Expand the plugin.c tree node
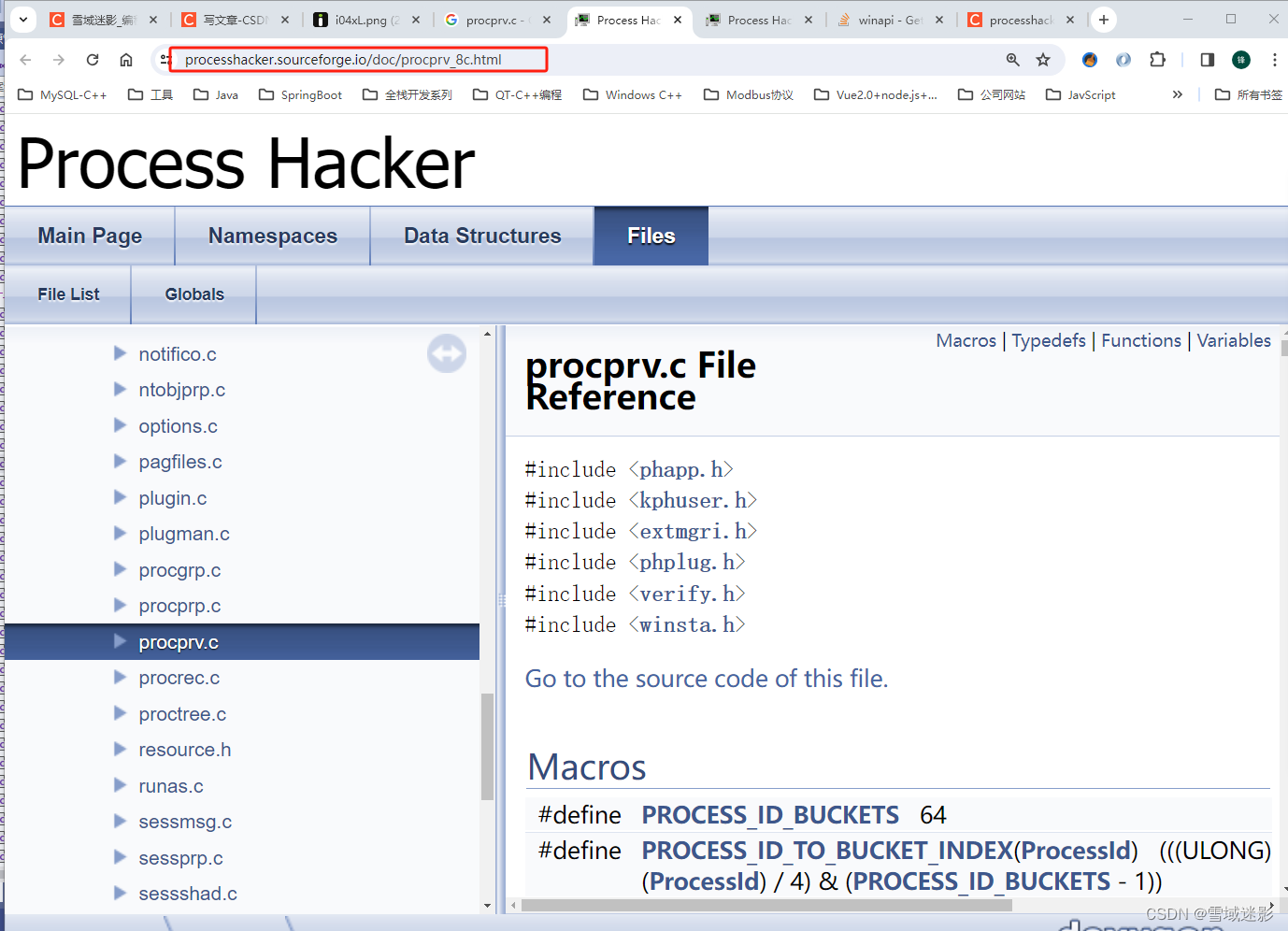 coord(120,498)
